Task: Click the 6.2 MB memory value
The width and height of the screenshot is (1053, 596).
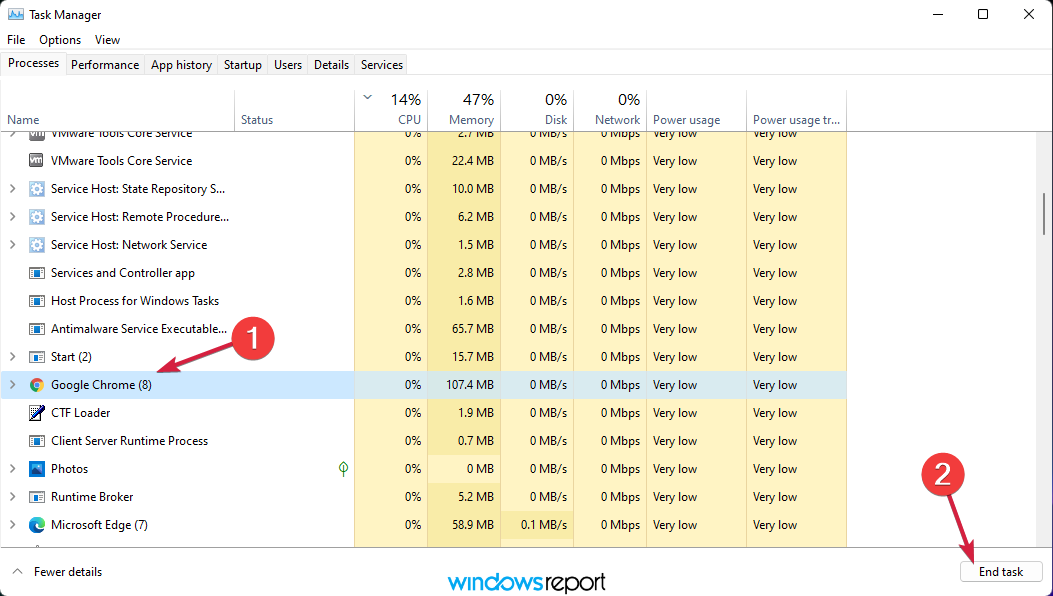Action: pyautogui.click(x=476, y=217)
